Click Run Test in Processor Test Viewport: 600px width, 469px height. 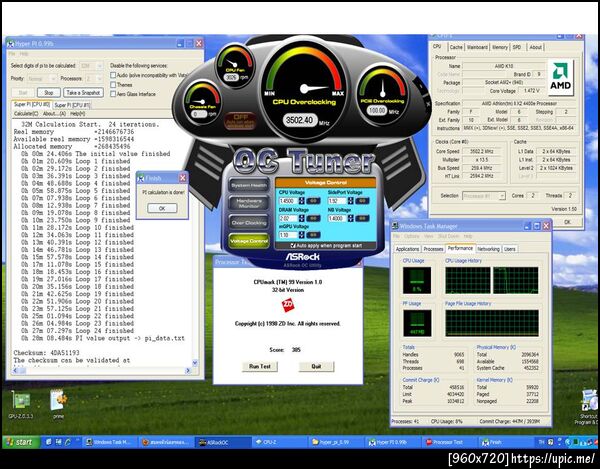[x=260, y=366]
